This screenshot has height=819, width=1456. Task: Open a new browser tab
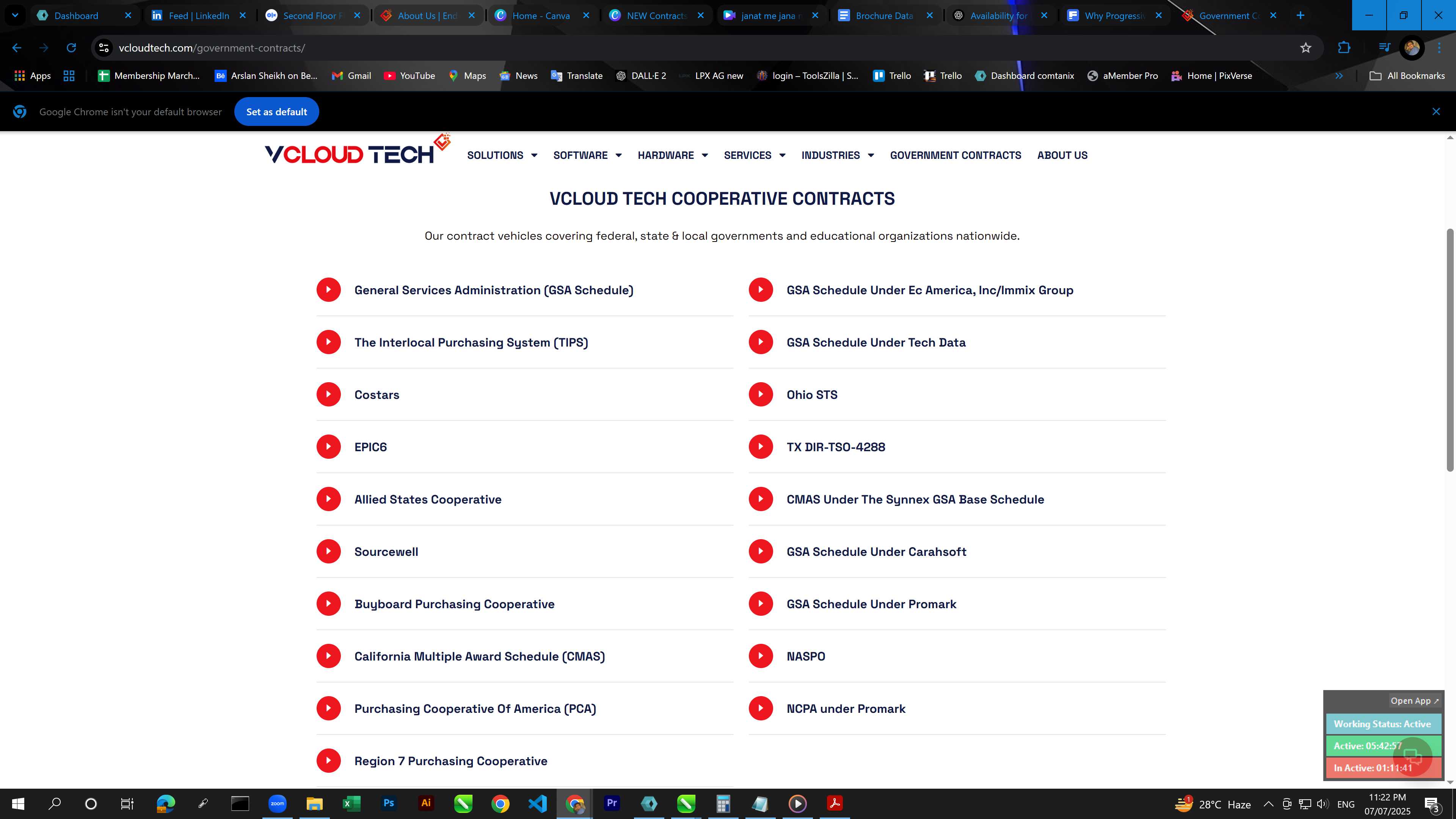pos(1300,16)
